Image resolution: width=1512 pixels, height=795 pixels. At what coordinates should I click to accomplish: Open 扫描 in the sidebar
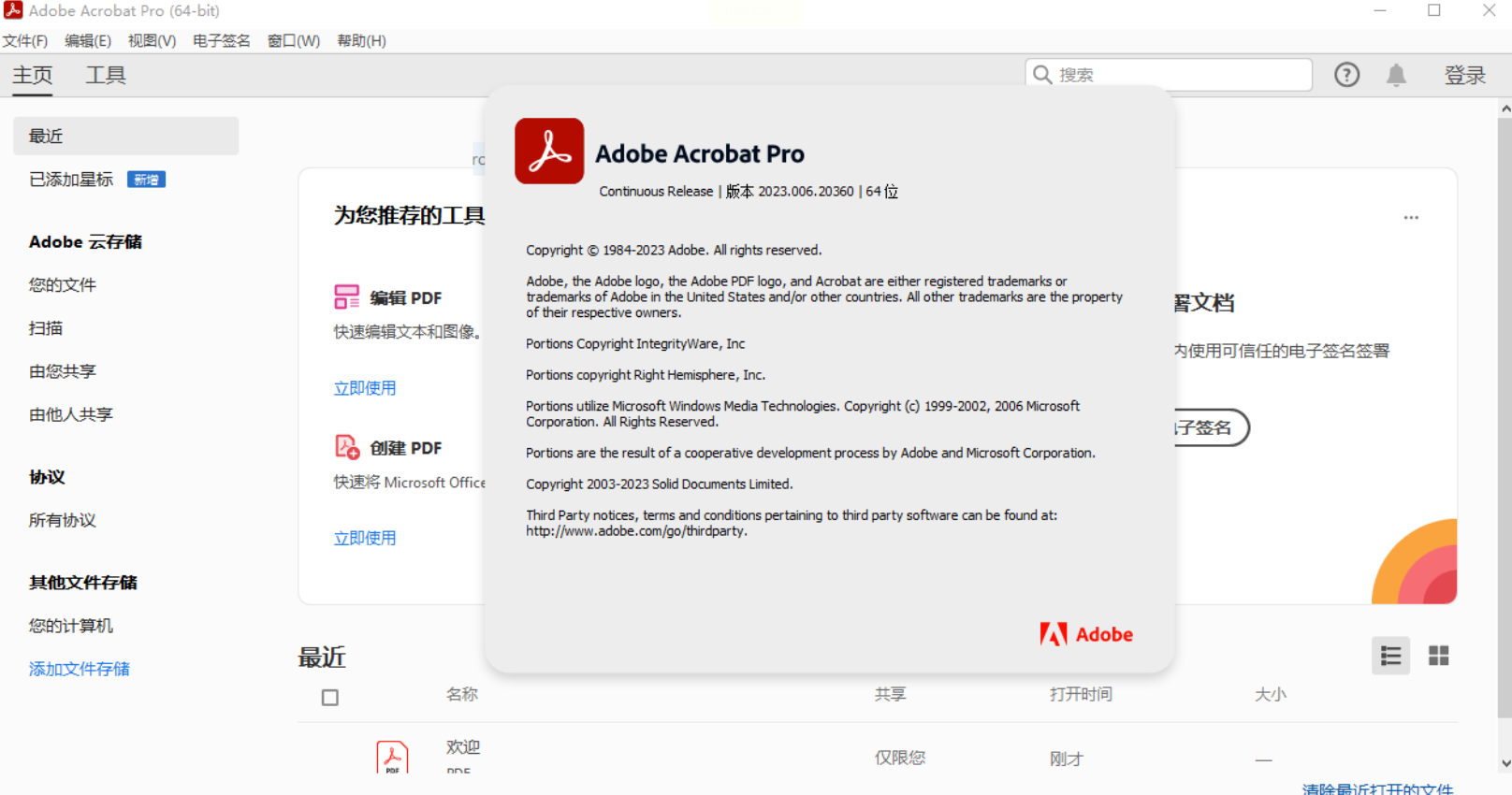click(x=46, y=328)
